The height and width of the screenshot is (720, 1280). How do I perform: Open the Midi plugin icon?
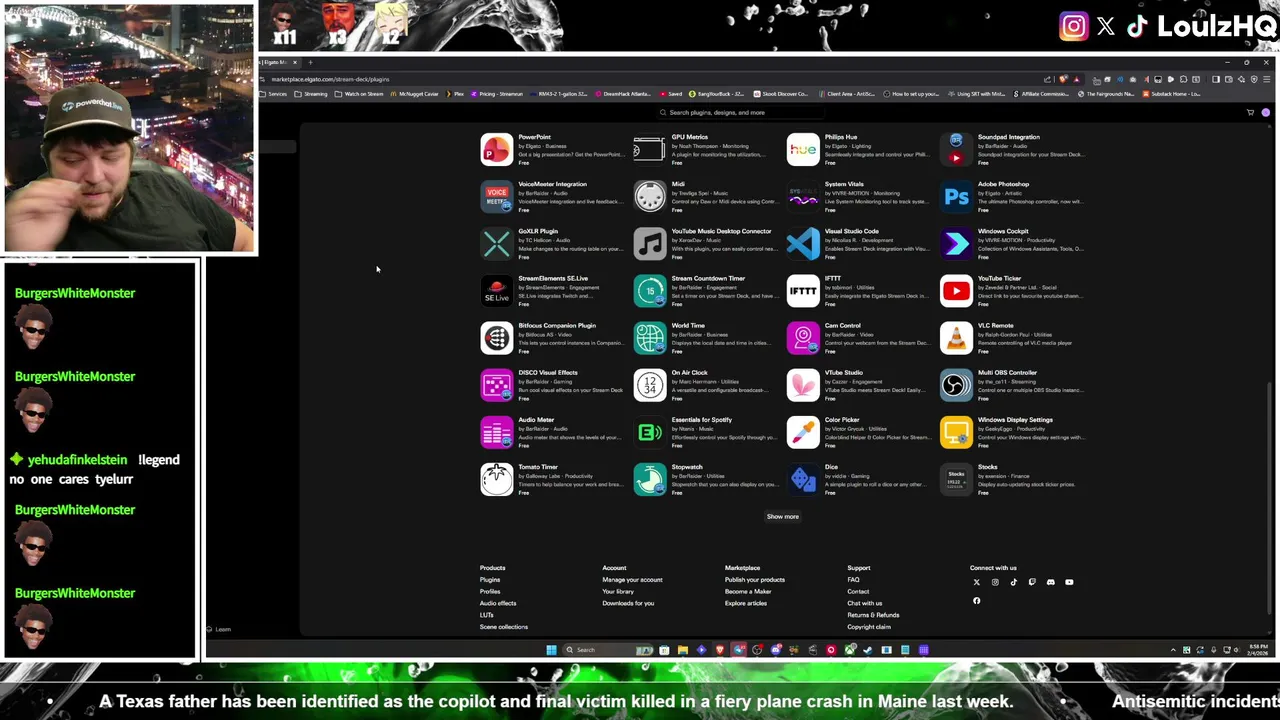tap(649, 196)
